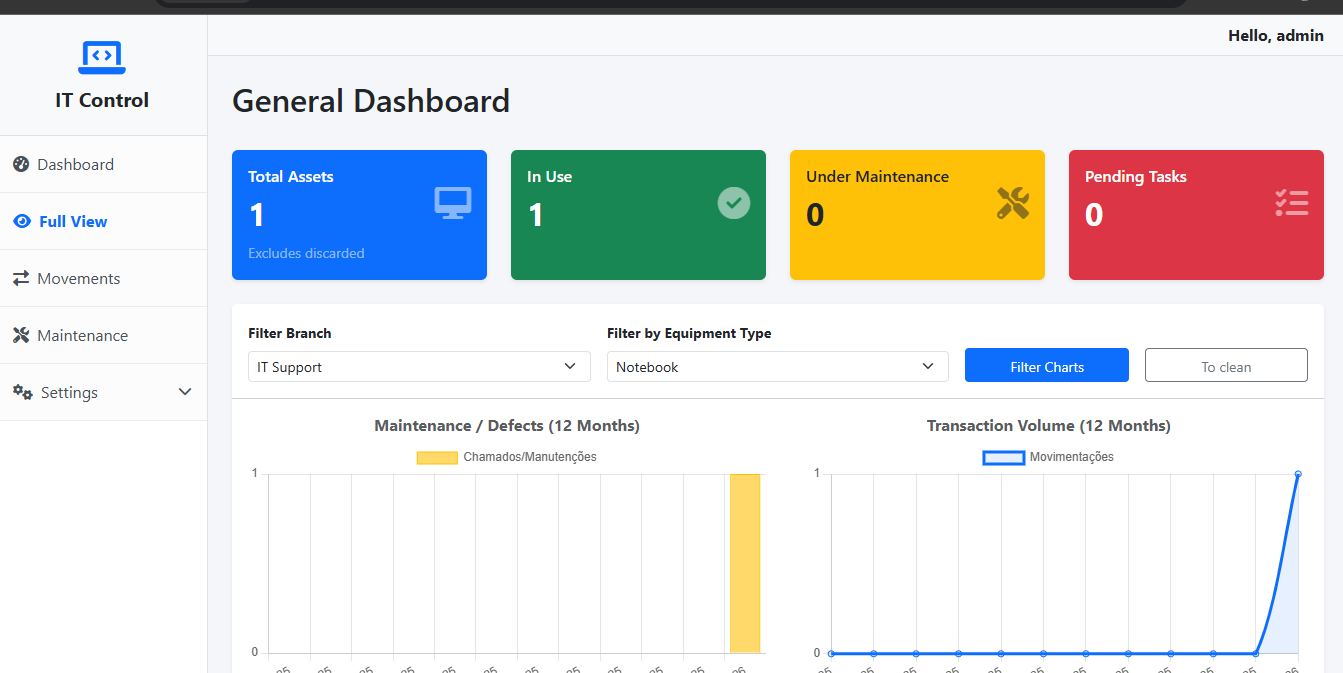Click the monitor icon on Total Assets card
Image resolution: width=1343 pixels, height=673 pixels.
click(453, 203)
